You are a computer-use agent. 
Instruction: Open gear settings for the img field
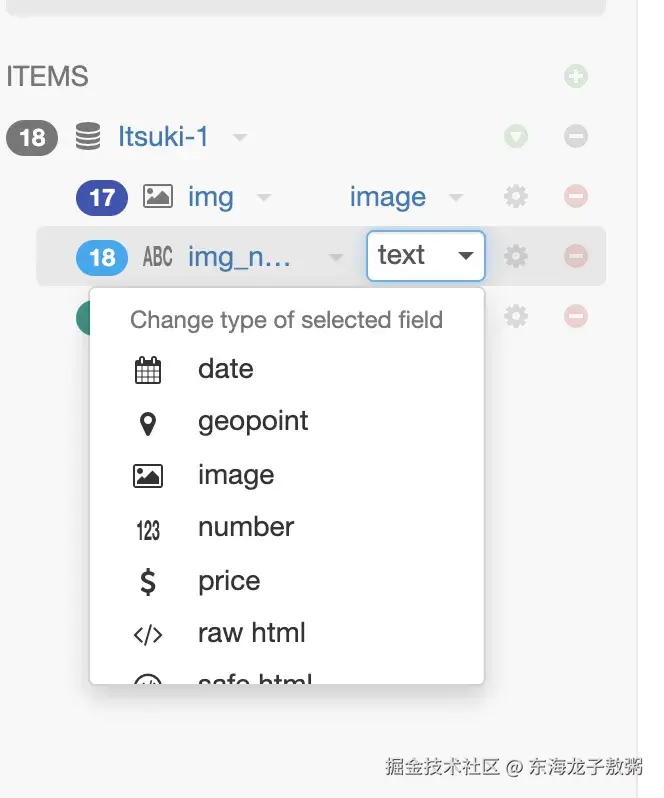[516, 197]
